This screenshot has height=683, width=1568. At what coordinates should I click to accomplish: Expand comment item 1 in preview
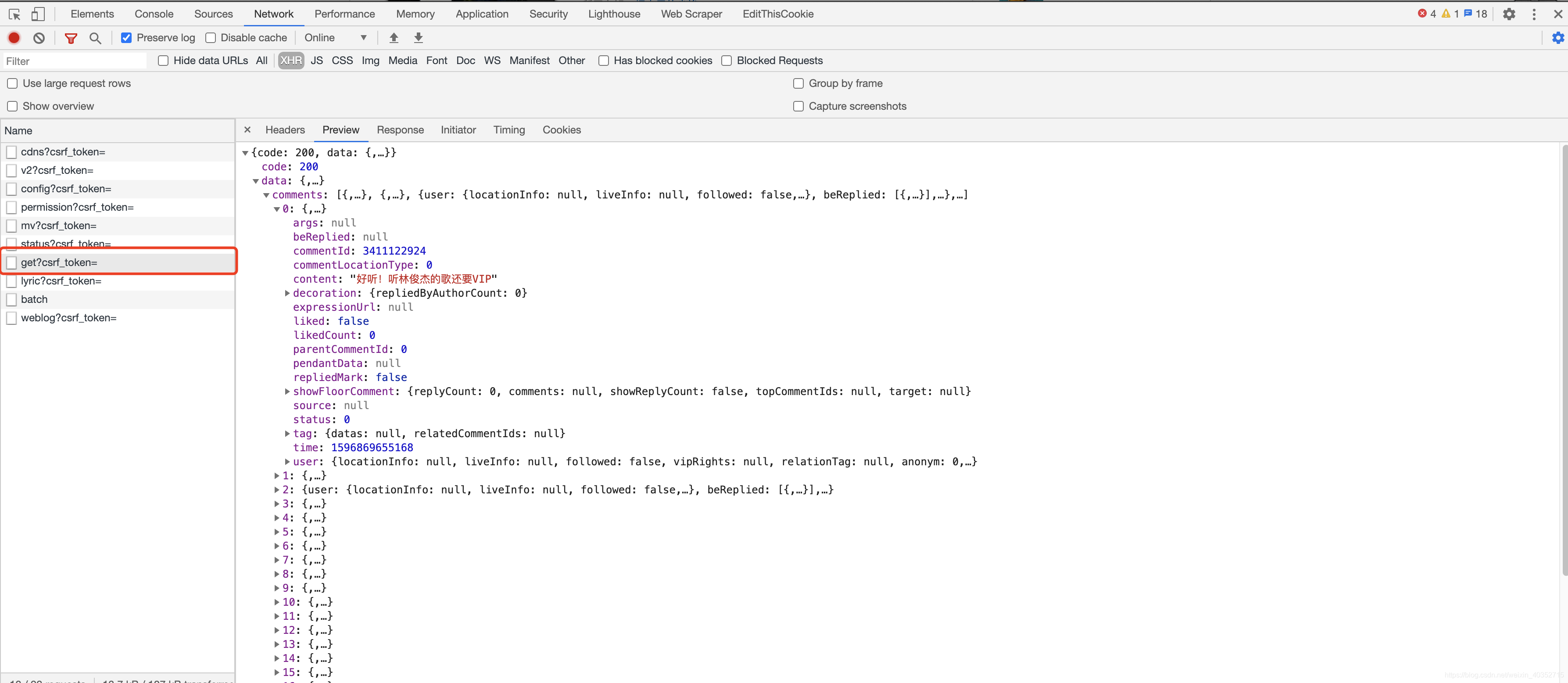click(x=277, y=475)
